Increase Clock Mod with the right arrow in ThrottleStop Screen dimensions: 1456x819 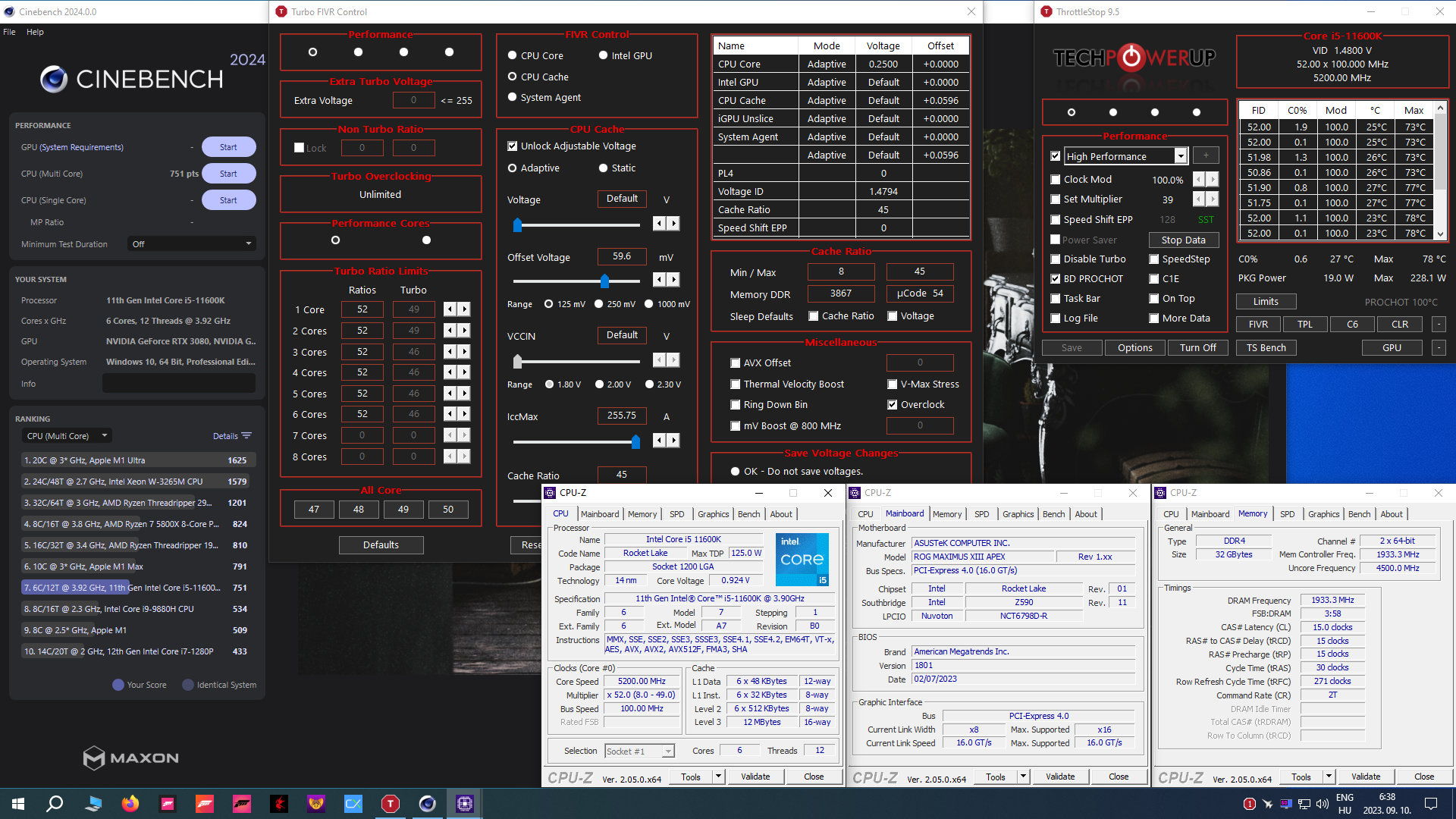(x=1213, y=180)
